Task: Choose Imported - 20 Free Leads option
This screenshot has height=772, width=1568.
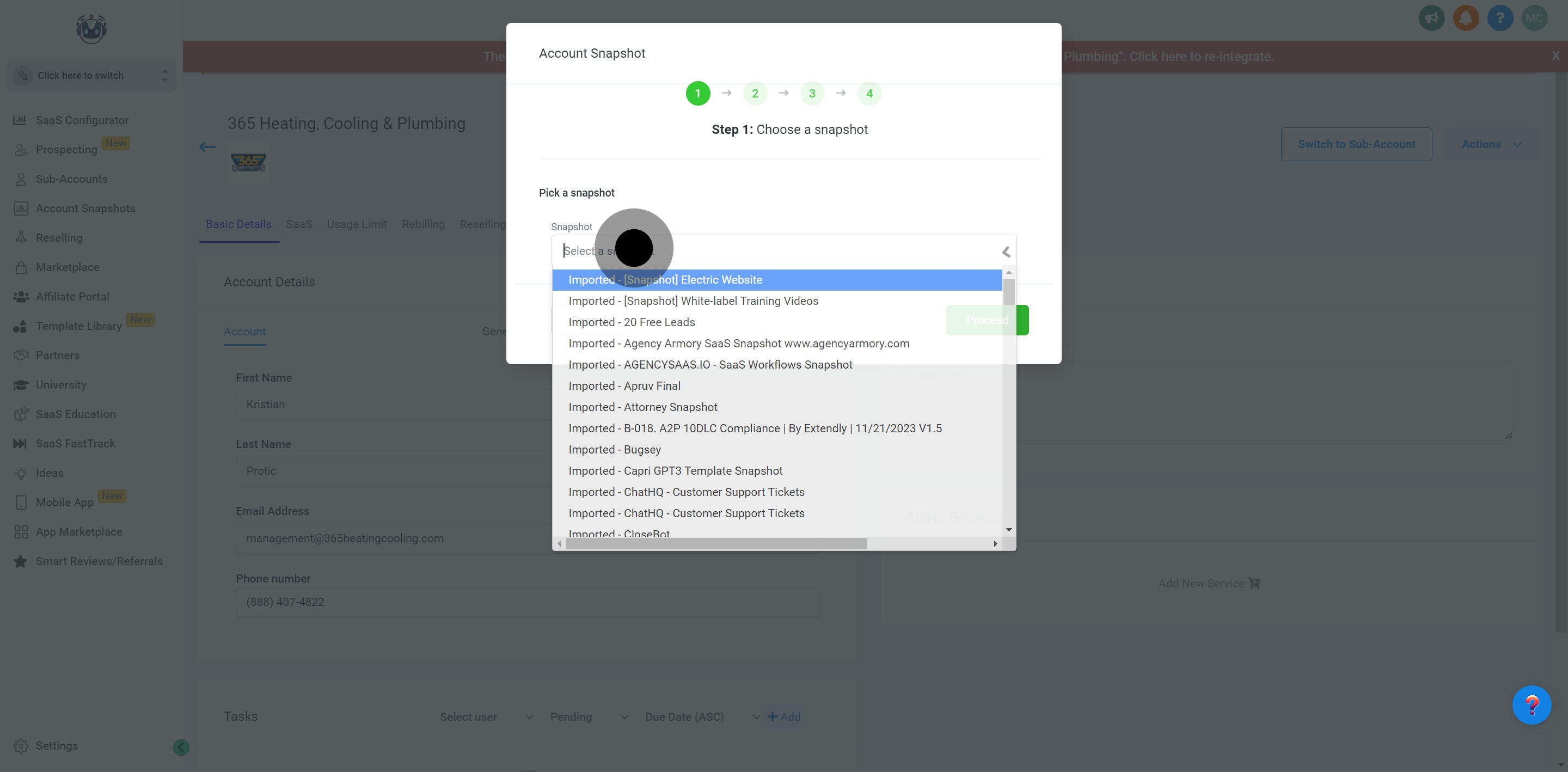Action: 631,322
